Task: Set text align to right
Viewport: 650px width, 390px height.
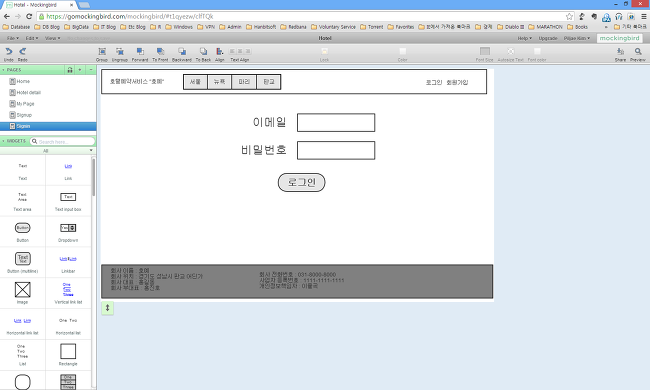Action: click(248, 51)
